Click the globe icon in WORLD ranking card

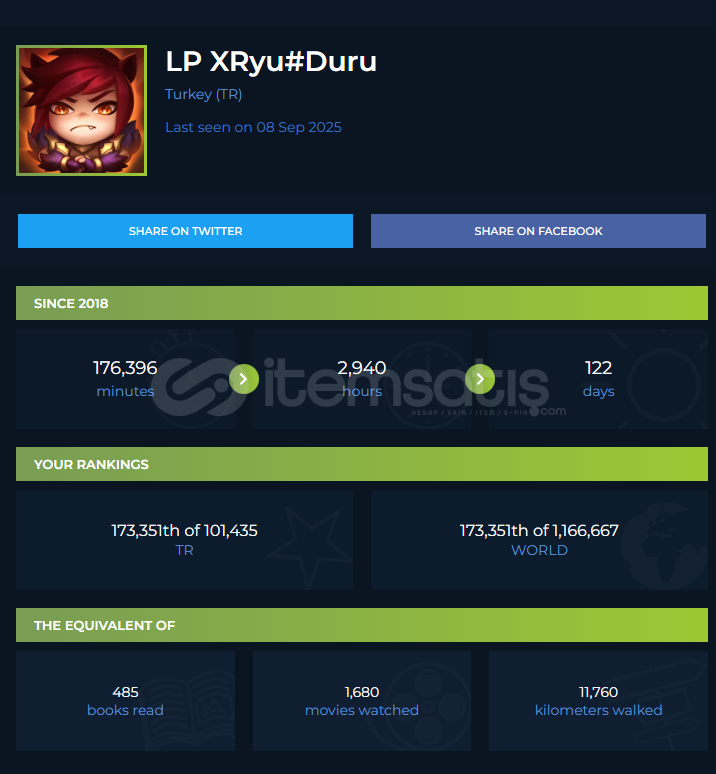coord(664,545)
